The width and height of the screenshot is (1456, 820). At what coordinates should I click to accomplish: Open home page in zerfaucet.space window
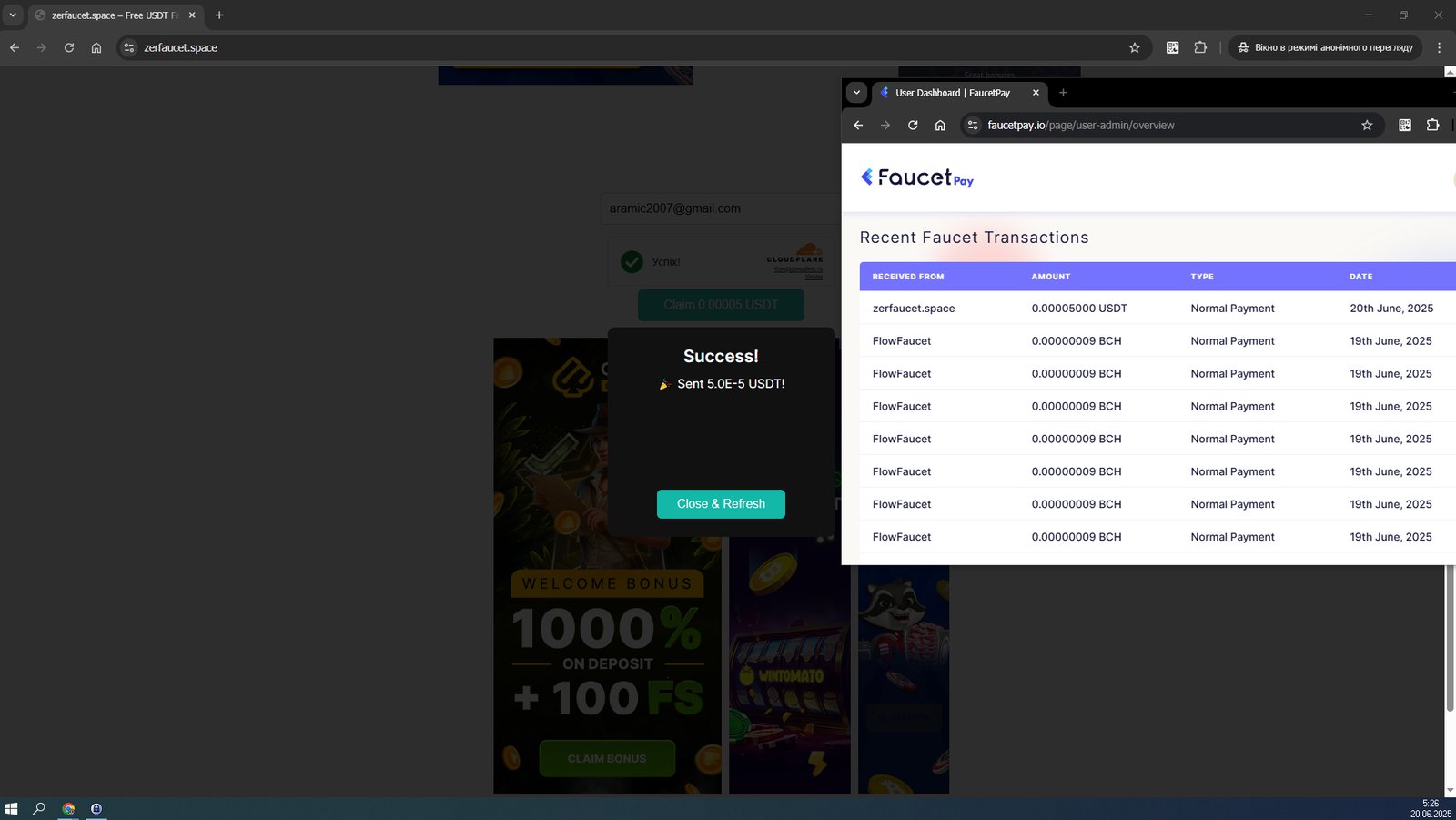click(x=96, y=47)
